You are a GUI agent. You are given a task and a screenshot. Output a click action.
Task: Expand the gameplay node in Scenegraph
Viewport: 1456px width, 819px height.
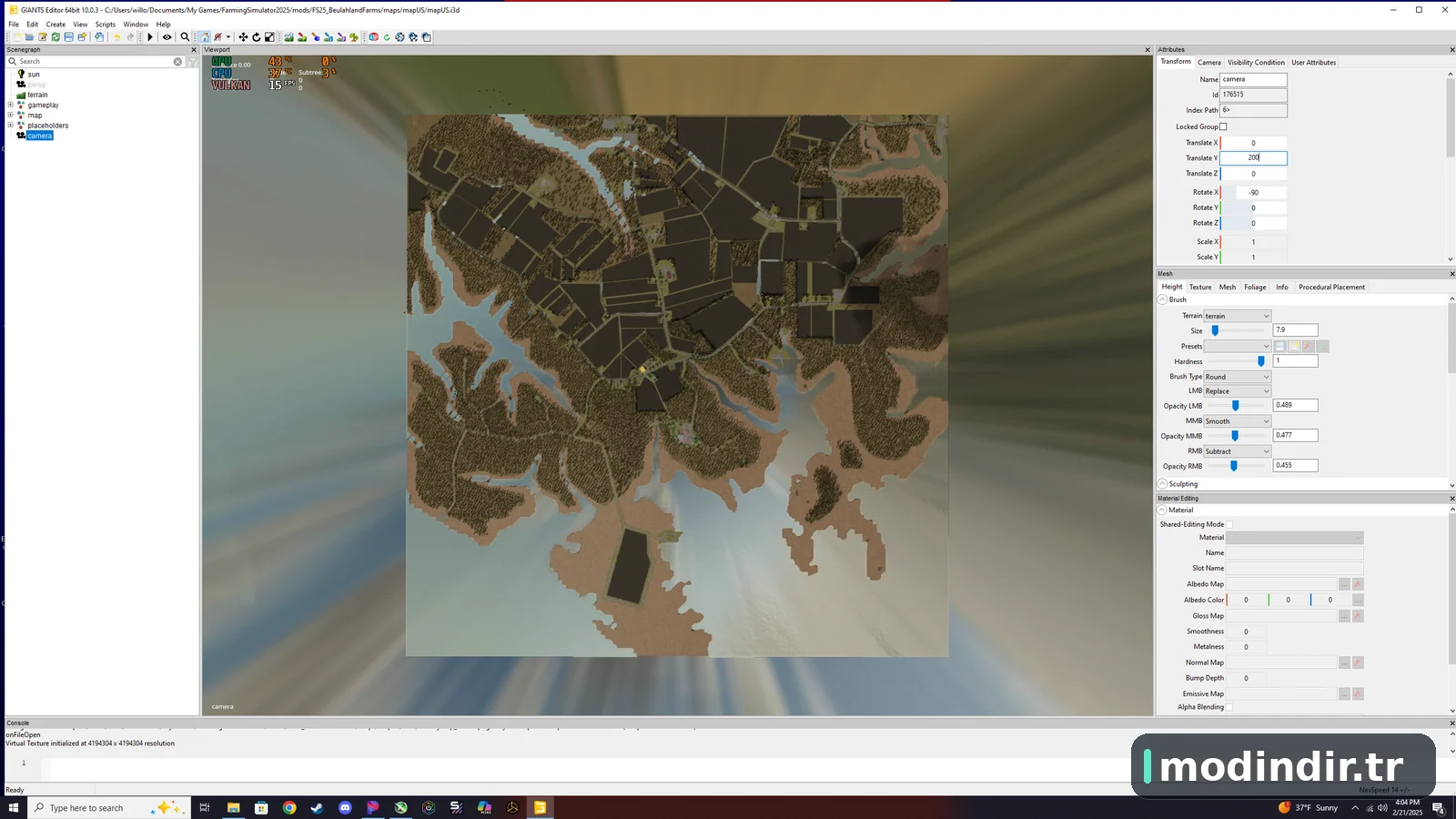[11, 105]
